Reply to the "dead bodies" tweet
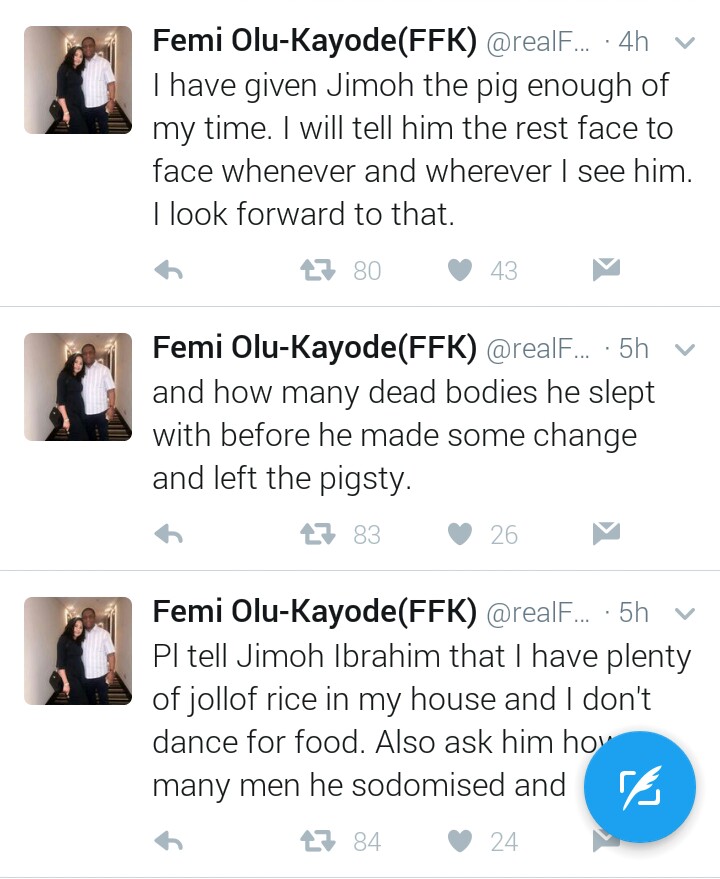The image size is (720, 879). tap(169, 535)
